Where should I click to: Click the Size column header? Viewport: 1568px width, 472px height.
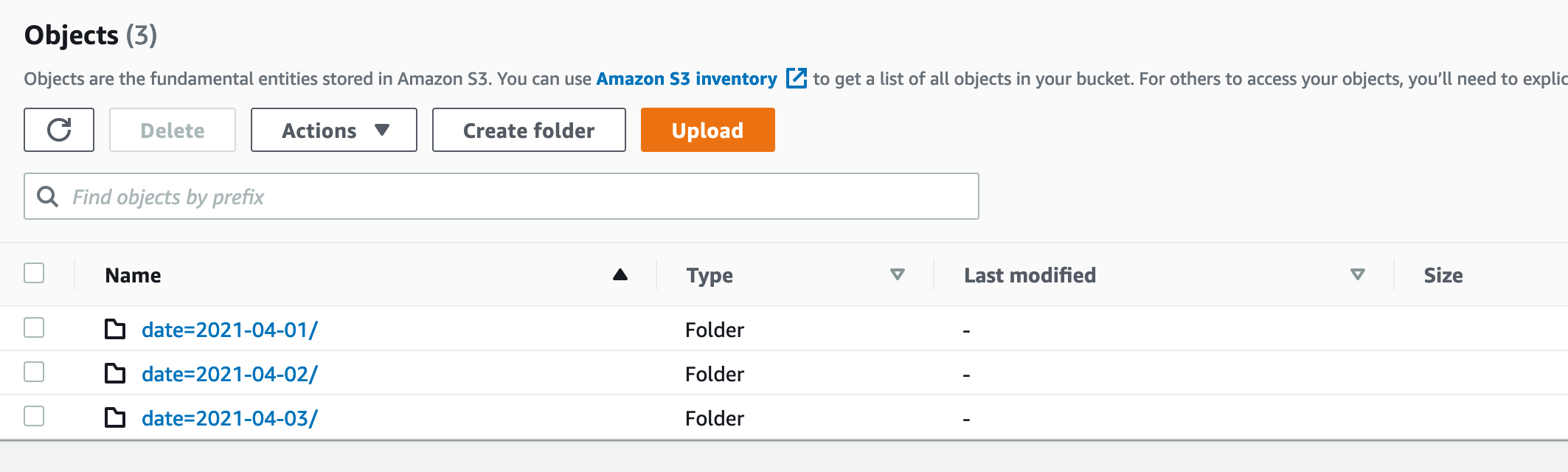click(x=1443, y=275)
